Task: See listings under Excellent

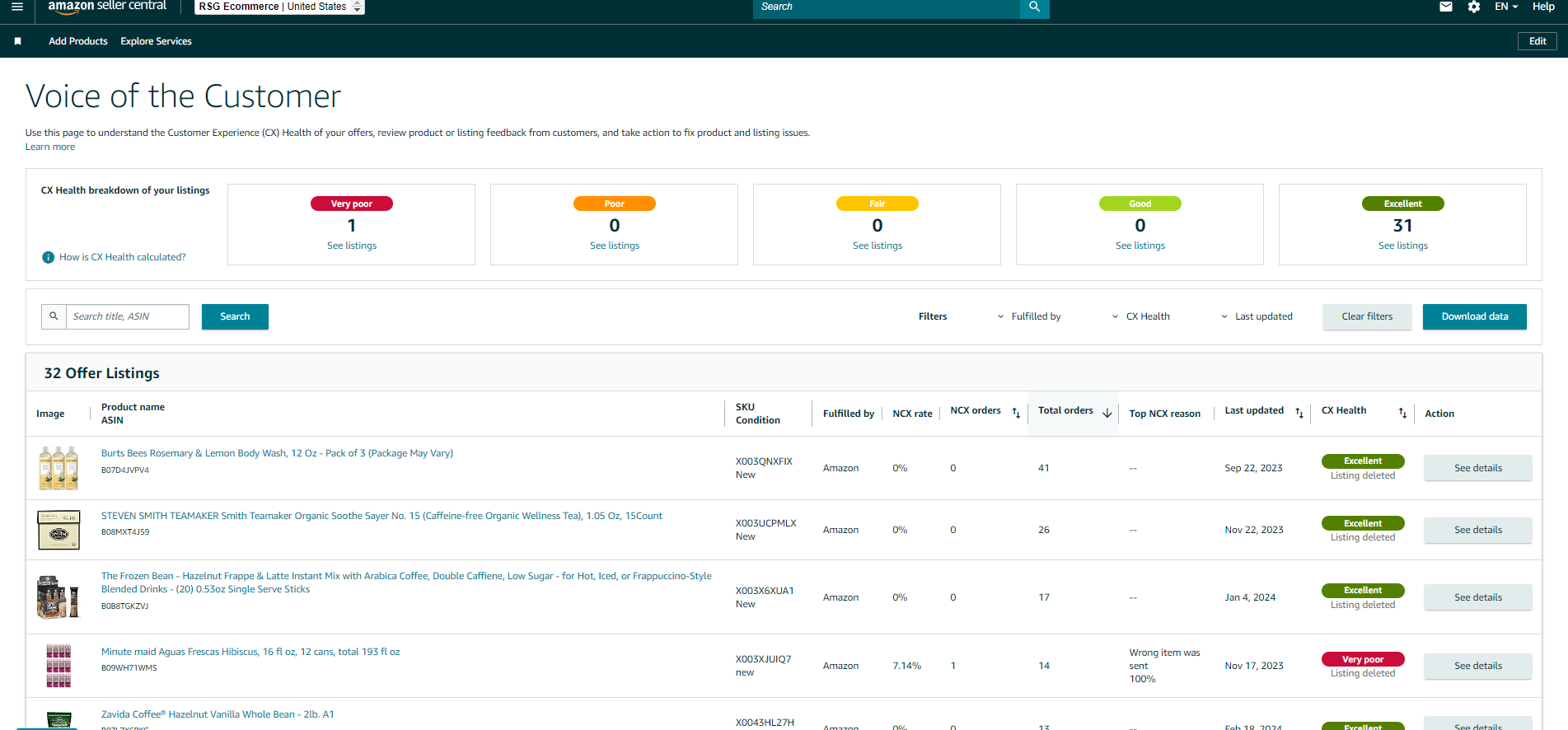Action: [x=1403, y=246]
